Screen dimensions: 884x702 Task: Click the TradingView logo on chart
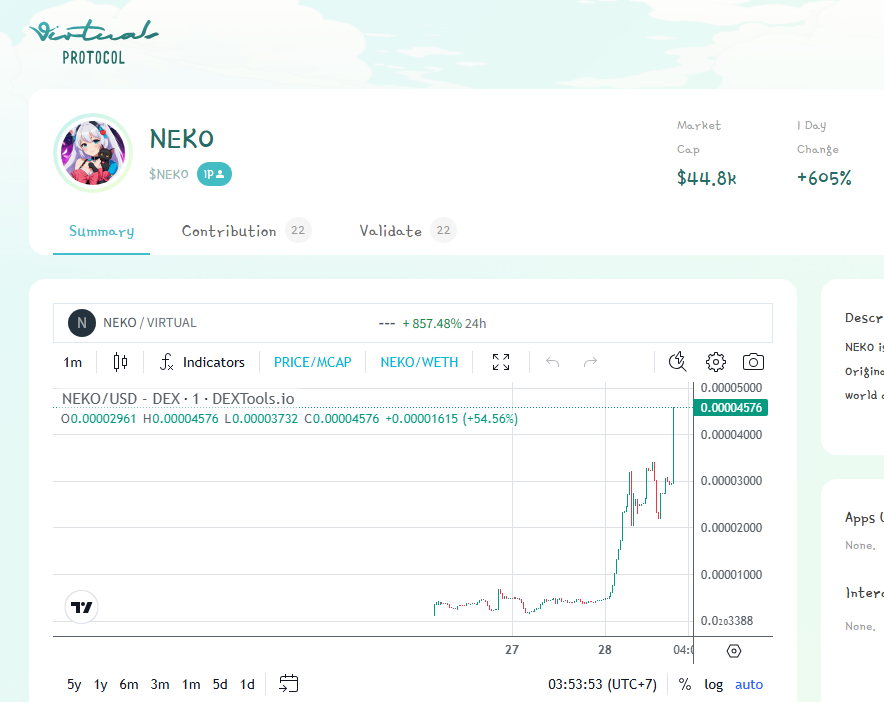[x=82, y=607]
